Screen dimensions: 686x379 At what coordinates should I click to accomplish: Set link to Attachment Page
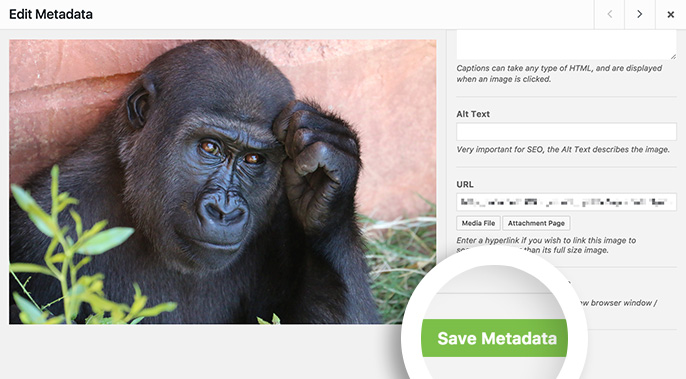click(536, 223)
